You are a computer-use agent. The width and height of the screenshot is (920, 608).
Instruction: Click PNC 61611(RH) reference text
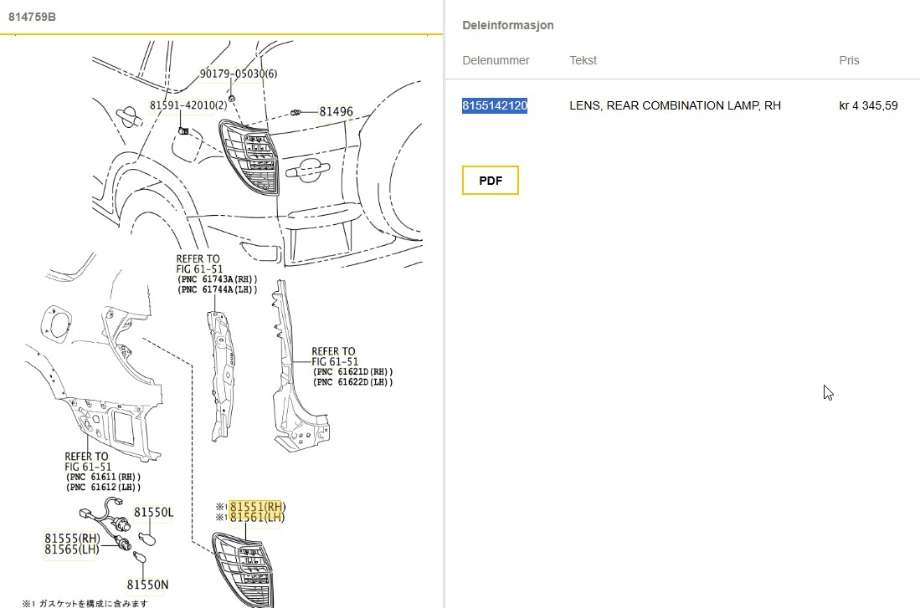pyautogui.click(x=103, y=477)
